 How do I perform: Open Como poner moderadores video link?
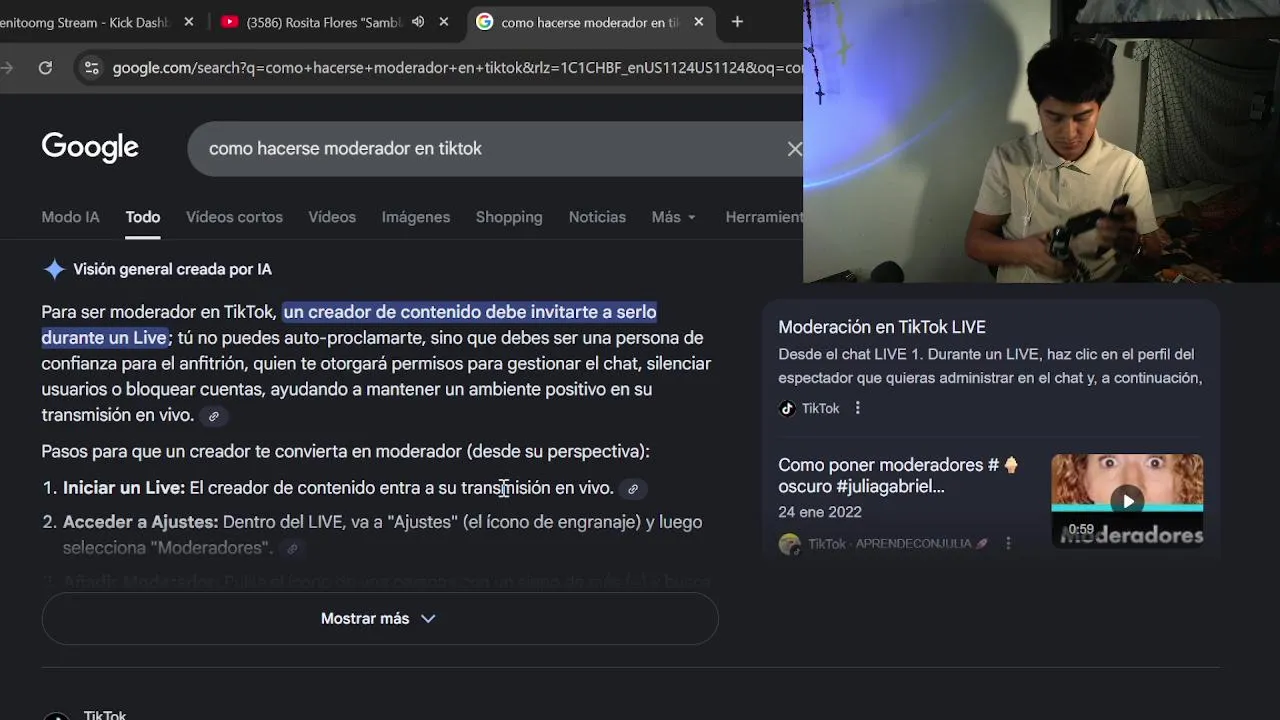tap(898, 475)
